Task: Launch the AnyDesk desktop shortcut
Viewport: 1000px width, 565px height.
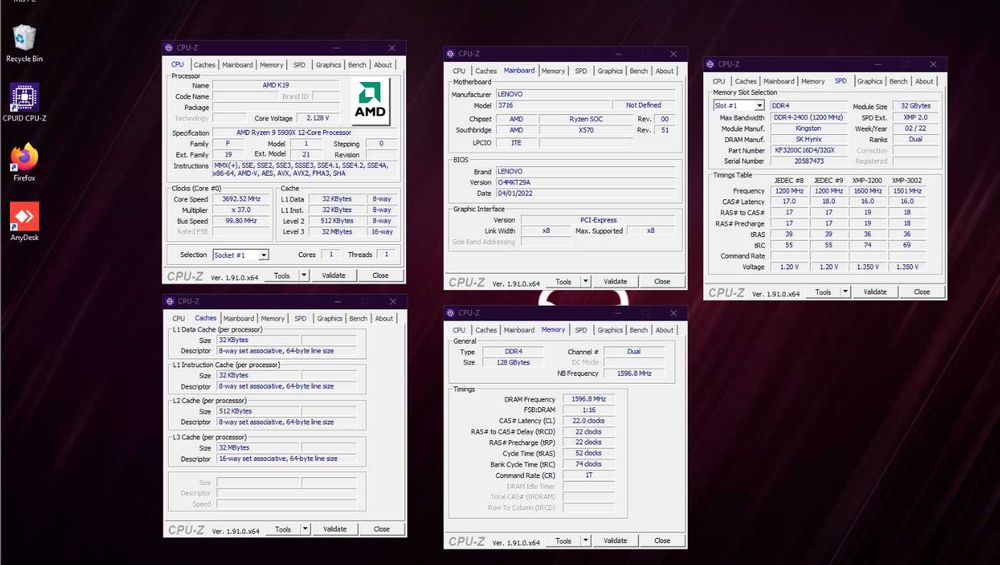Action: (x=24, y=221)
